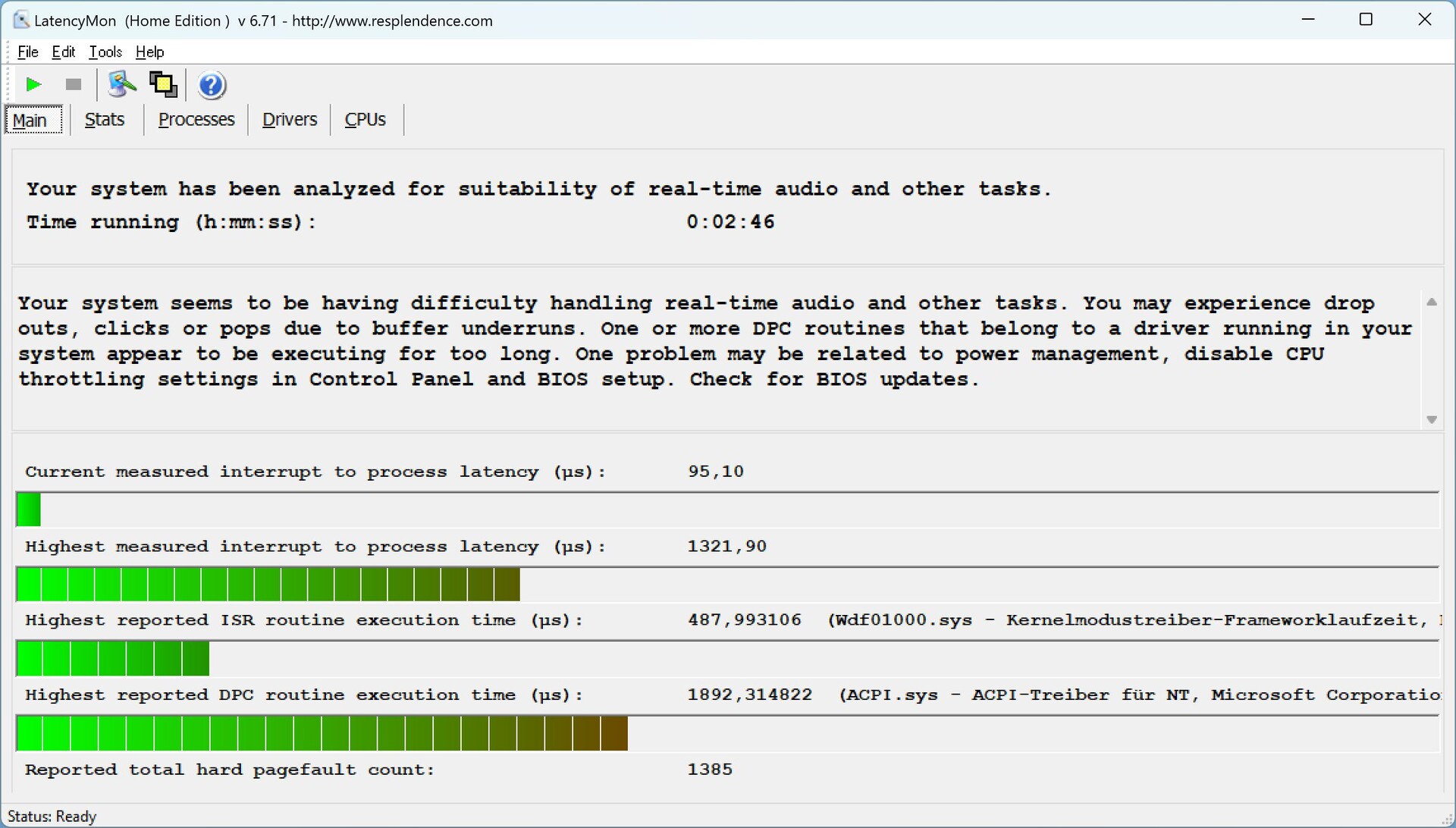Image resolution: width=1456 pixels, height=828 pixels.
Task: Open the system information computer icon
Action: 121,85
